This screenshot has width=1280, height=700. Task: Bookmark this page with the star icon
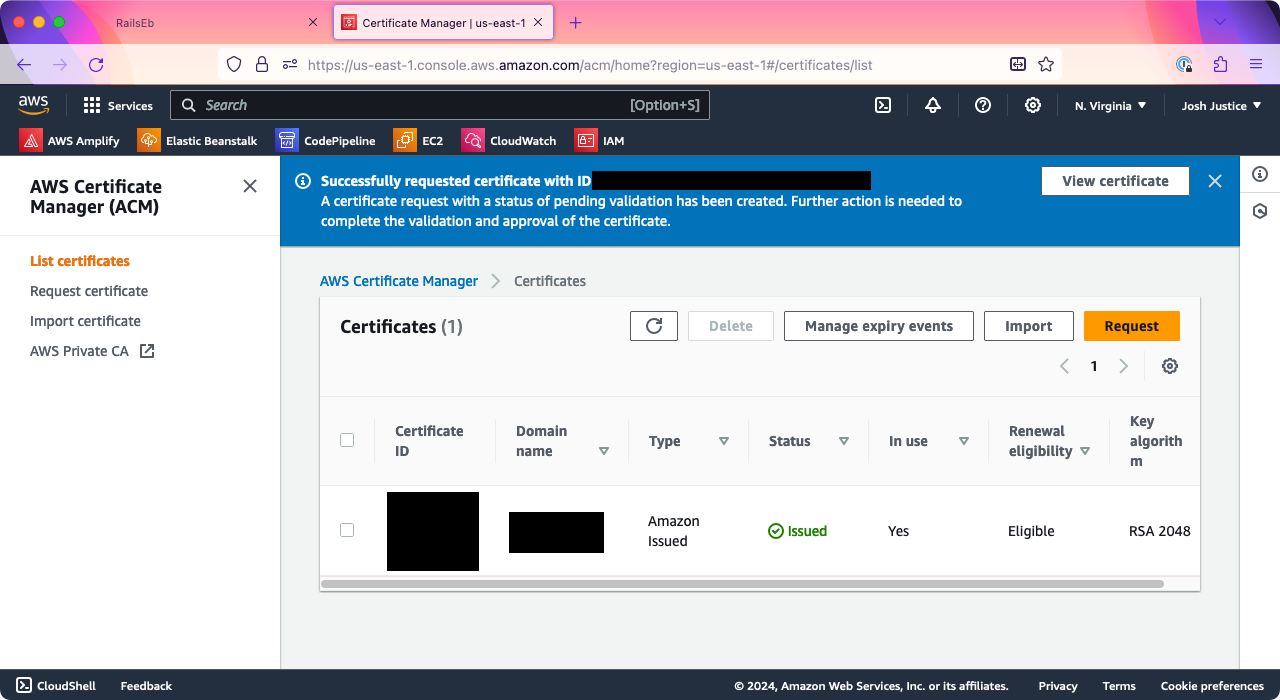[1046, 64]
